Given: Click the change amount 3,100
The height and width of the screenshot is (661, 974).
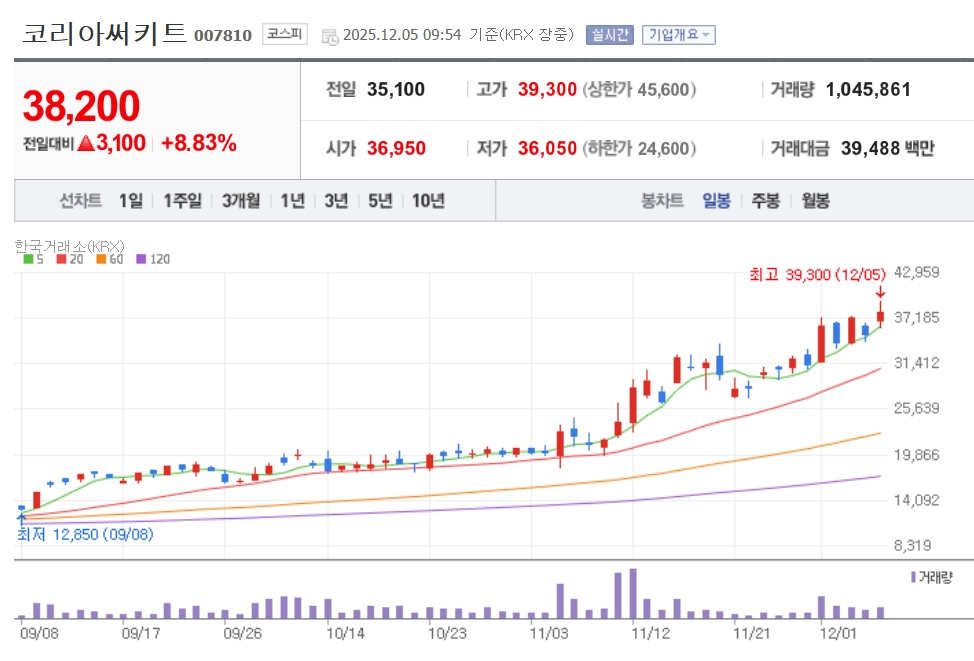Looking at the screenshot, I should click(x=121, y=143).
